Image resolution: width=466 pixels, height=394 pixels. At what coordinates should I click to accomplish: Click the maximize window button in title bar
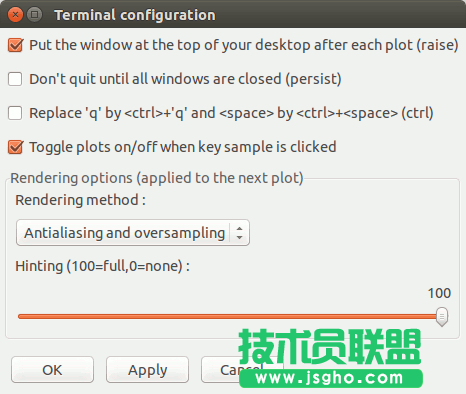pyautogui.click(x=34, y=15)
